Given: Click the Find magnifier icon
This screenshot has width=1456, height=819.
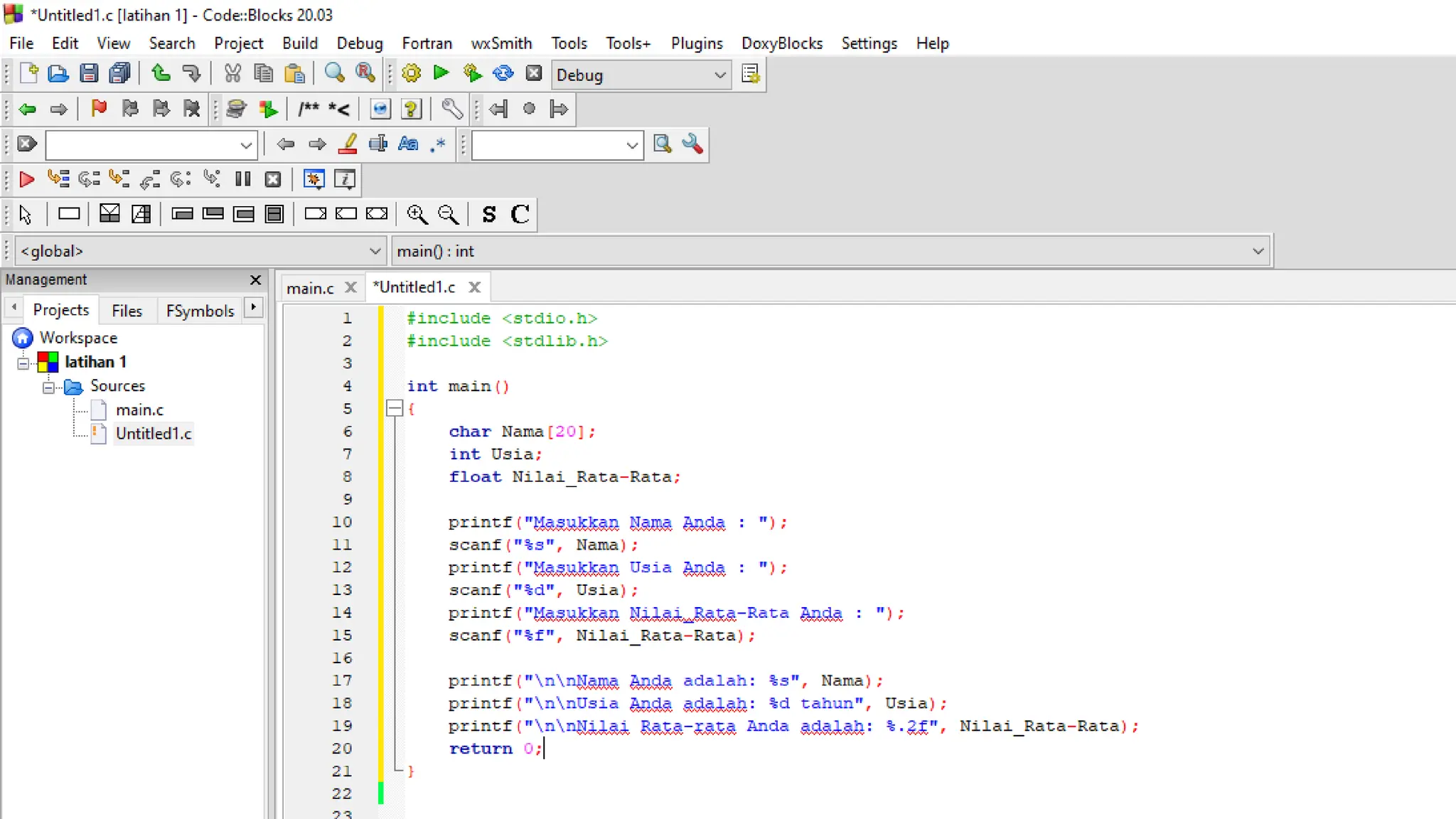Looking at the screenshot, I should pos(334,73).
